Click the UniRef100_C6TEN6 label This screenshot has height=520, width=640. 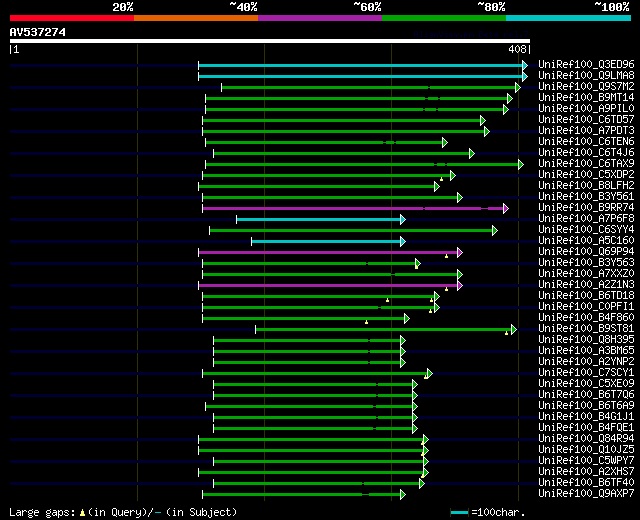click(x=586, y=142)
